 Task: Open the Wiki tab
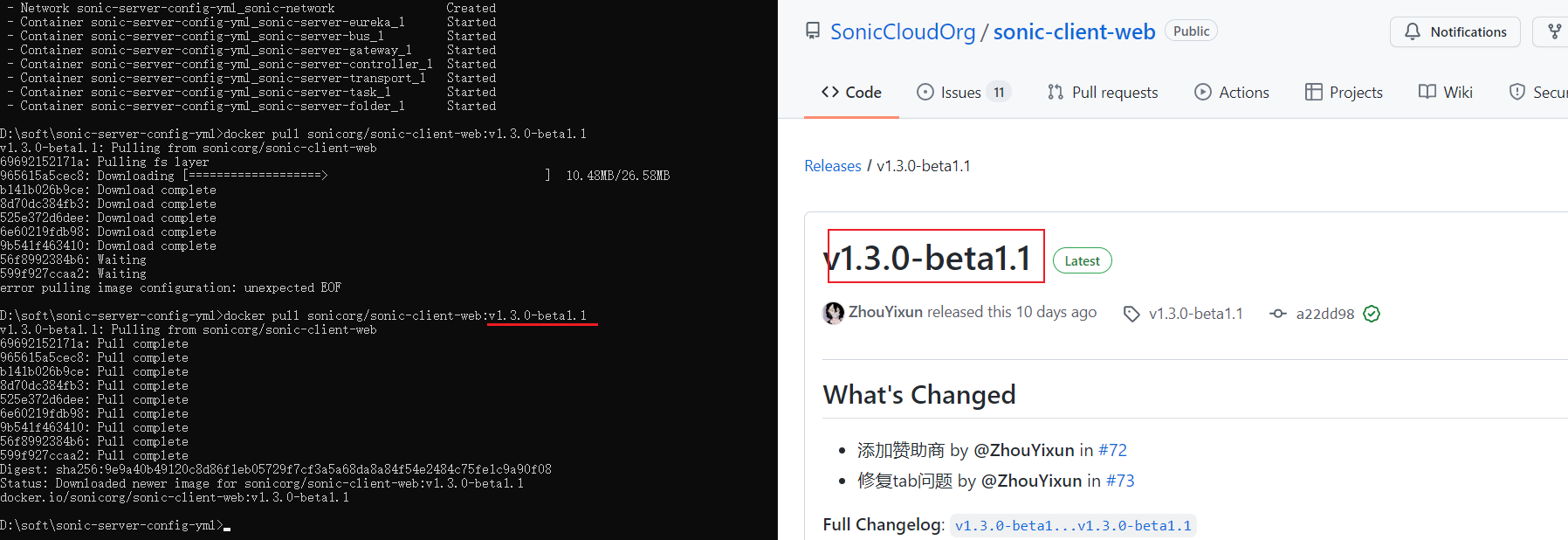coord(1446,92)
